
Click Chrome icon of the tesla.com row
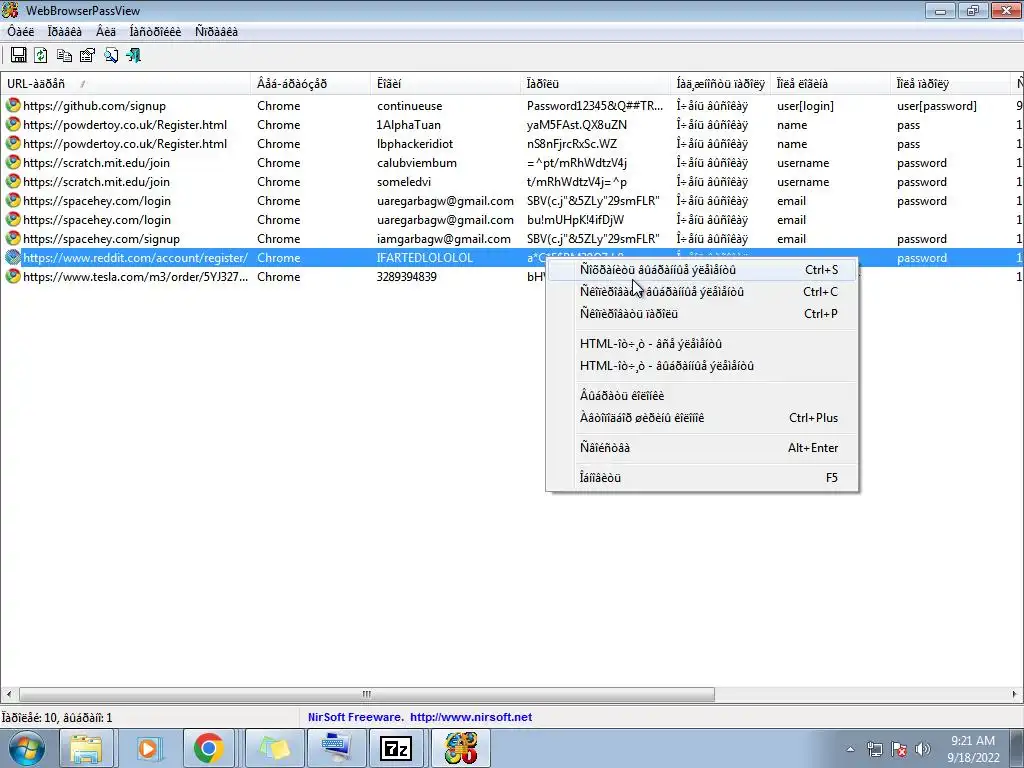click(12, 276)
